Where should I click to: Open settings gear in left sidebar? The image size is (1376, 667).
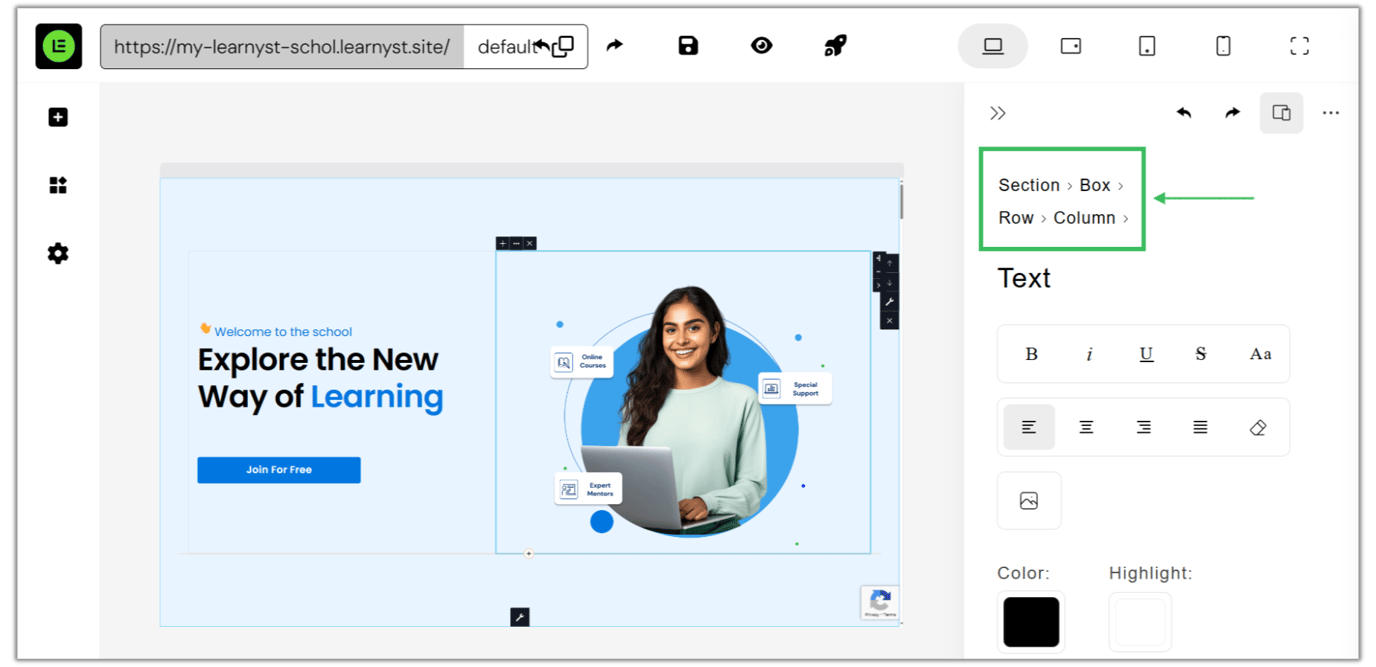(x=58, y=254)
